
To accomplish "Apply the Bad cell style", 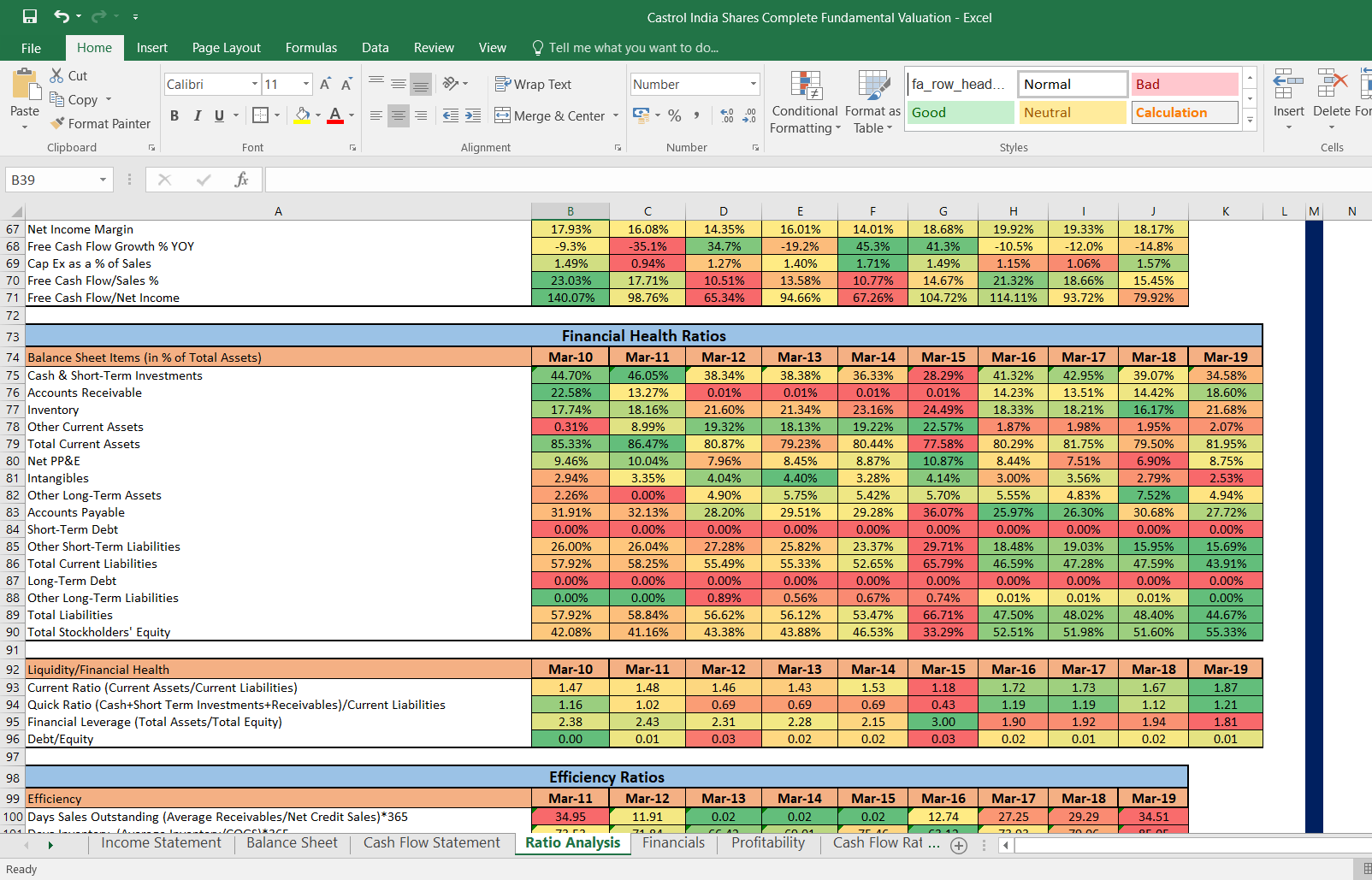I will pyautogui.click(x=1186, y=84).
